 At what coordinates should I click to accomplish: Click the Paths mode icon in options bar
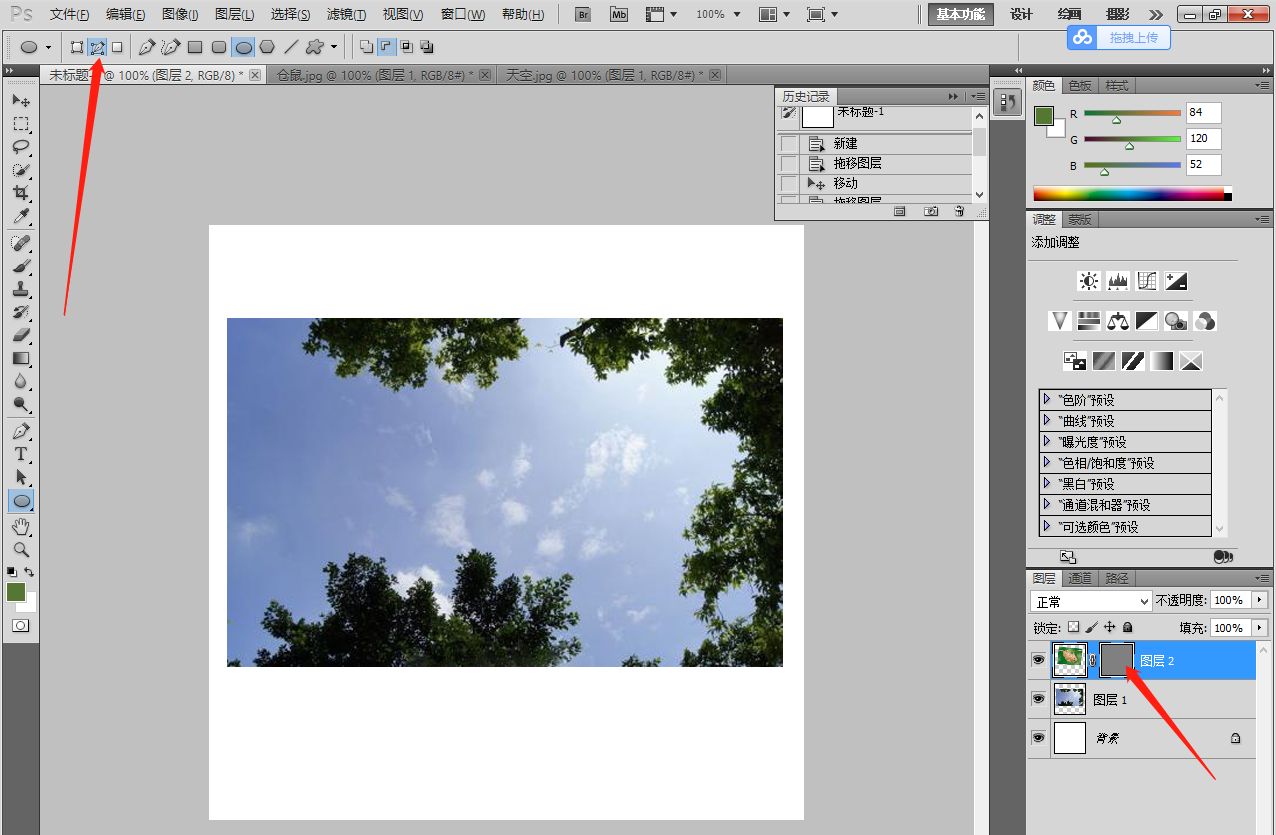tap(97, 47)
